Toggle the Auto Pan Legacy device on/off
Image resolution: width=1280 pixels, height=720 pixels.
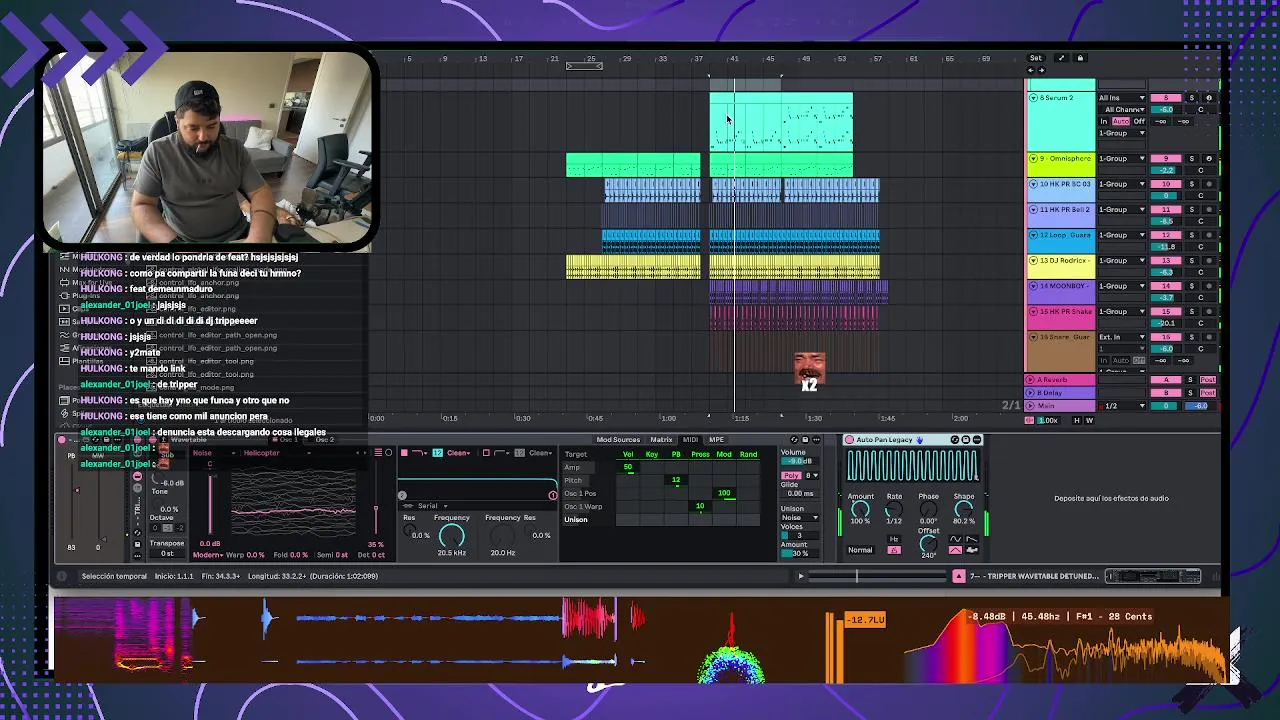tap(849, 439)
